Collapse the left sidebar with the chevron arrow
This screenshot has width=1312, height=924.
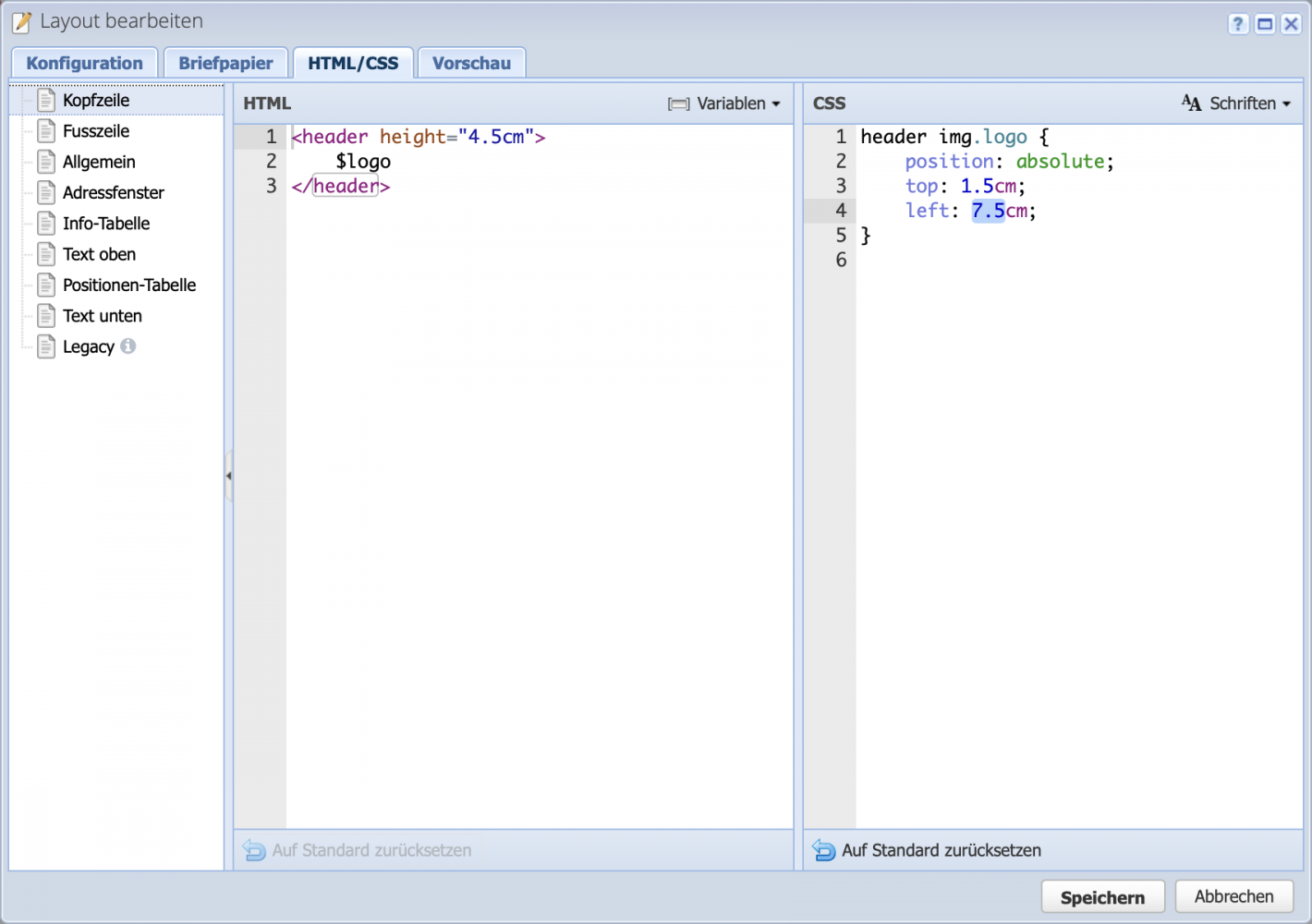[x=228, y=474]
